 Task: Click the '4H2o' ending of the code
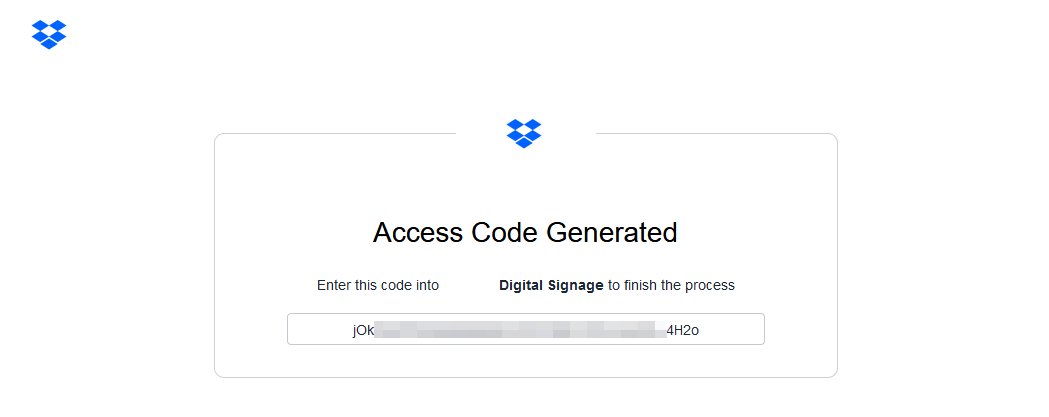coord(682,330)
